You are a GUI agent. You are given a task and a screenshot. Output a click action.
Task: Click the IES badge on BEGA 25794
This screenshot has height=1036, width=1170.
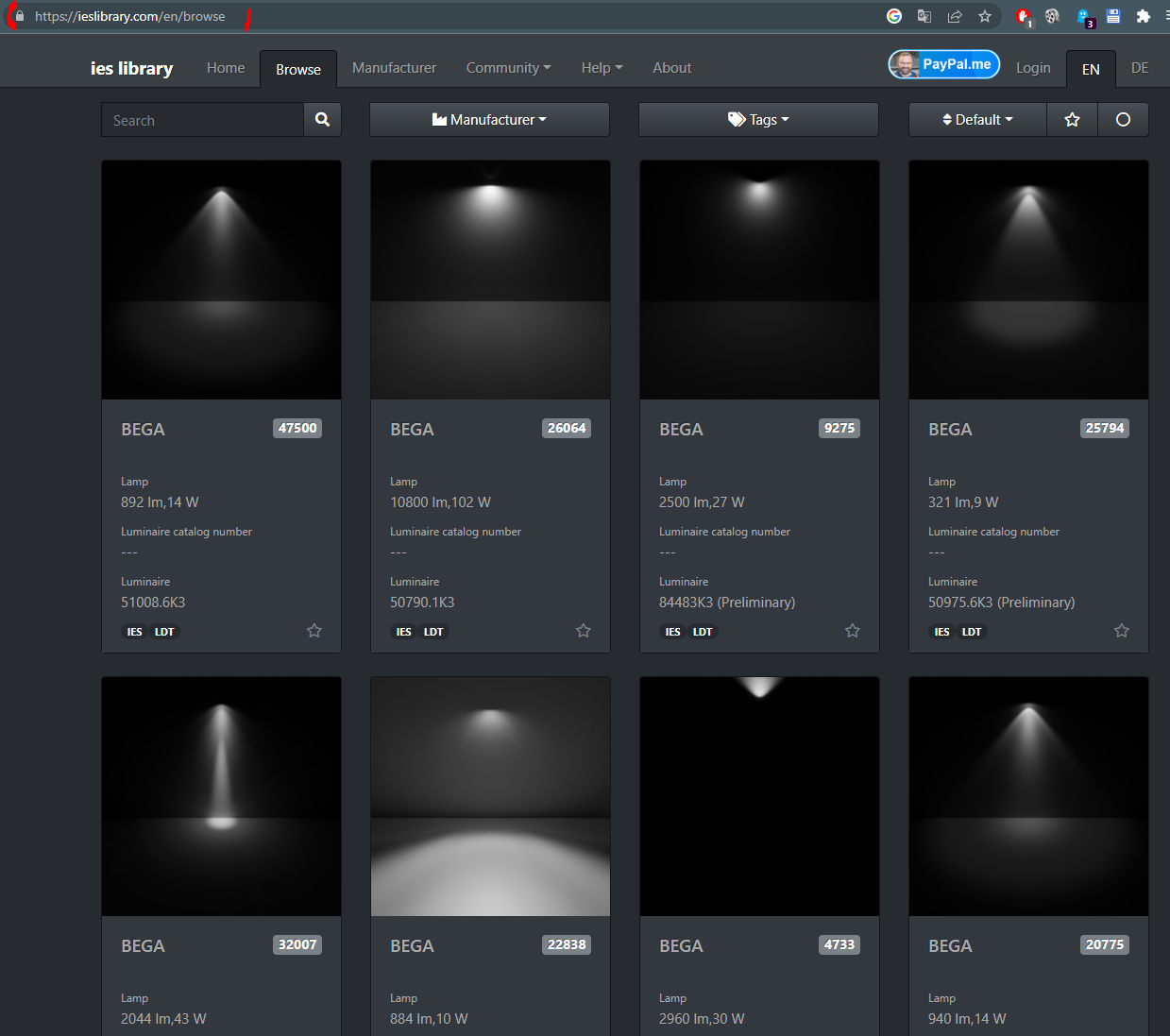[942, 632]
